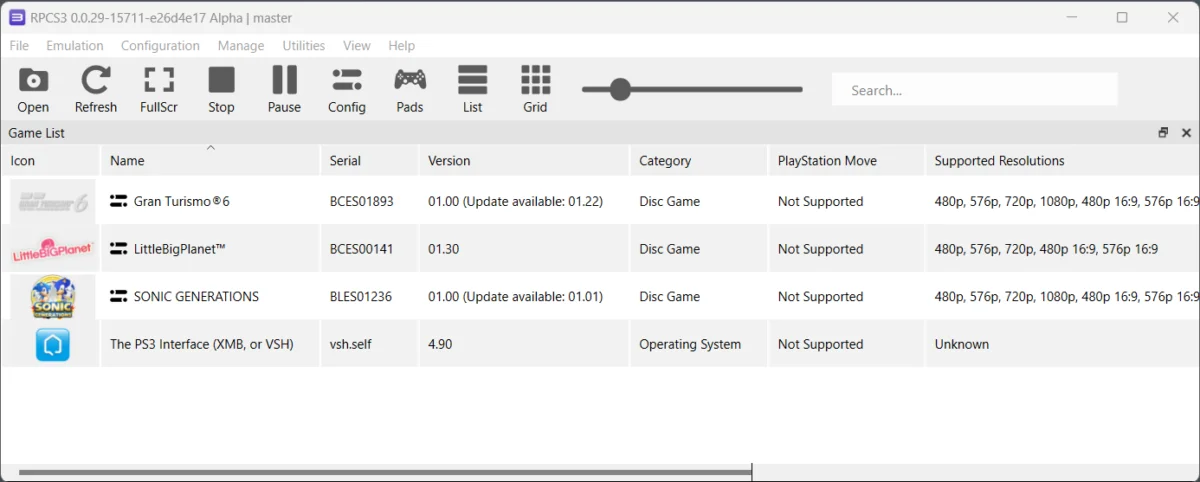This screenshot has width=1200, height=482.
Task: Click custom config icon beside SONIC GENERATIONS
Action: point(118,296)
